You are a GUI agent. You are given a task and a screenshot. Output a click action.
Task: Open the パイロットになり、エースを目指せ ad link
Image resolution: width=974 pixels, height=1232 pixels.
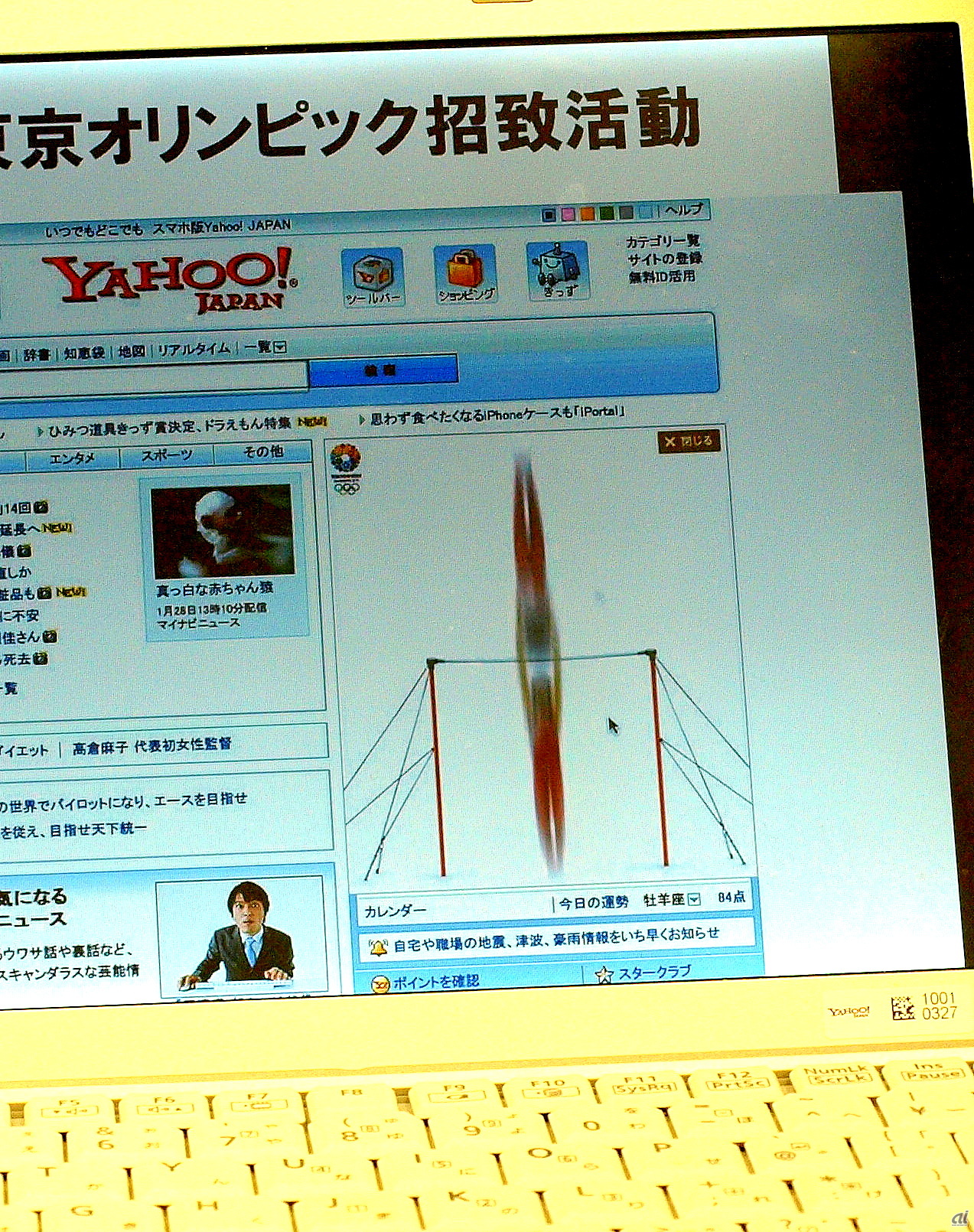(122, 801)
